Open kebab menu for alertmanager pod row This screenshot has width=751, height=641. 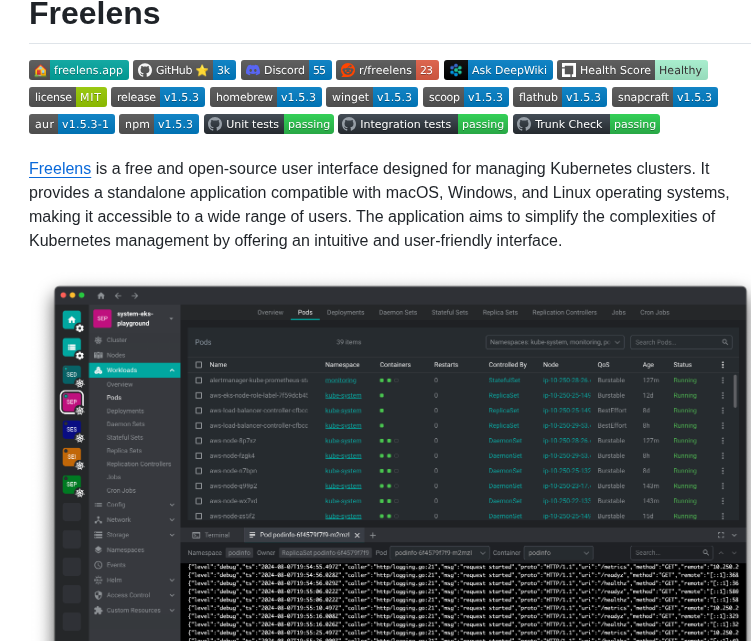tap(722, 380)
